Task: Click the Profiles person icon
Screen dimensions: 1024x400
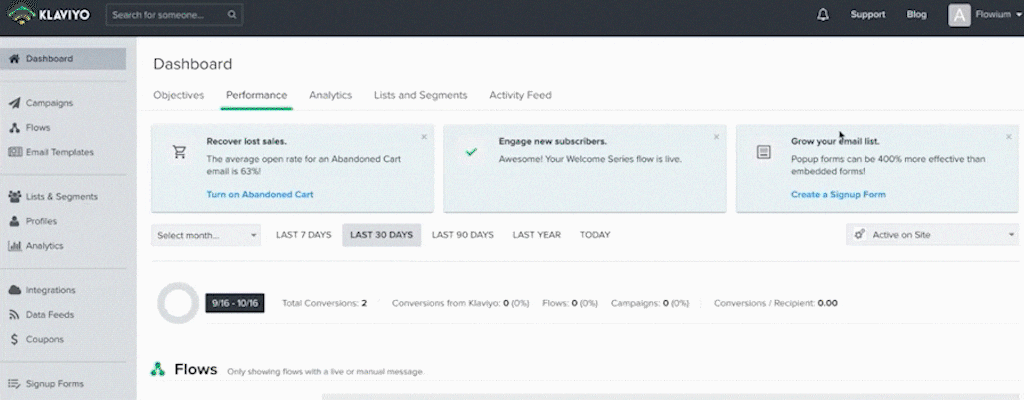Action: pos(14,222)
